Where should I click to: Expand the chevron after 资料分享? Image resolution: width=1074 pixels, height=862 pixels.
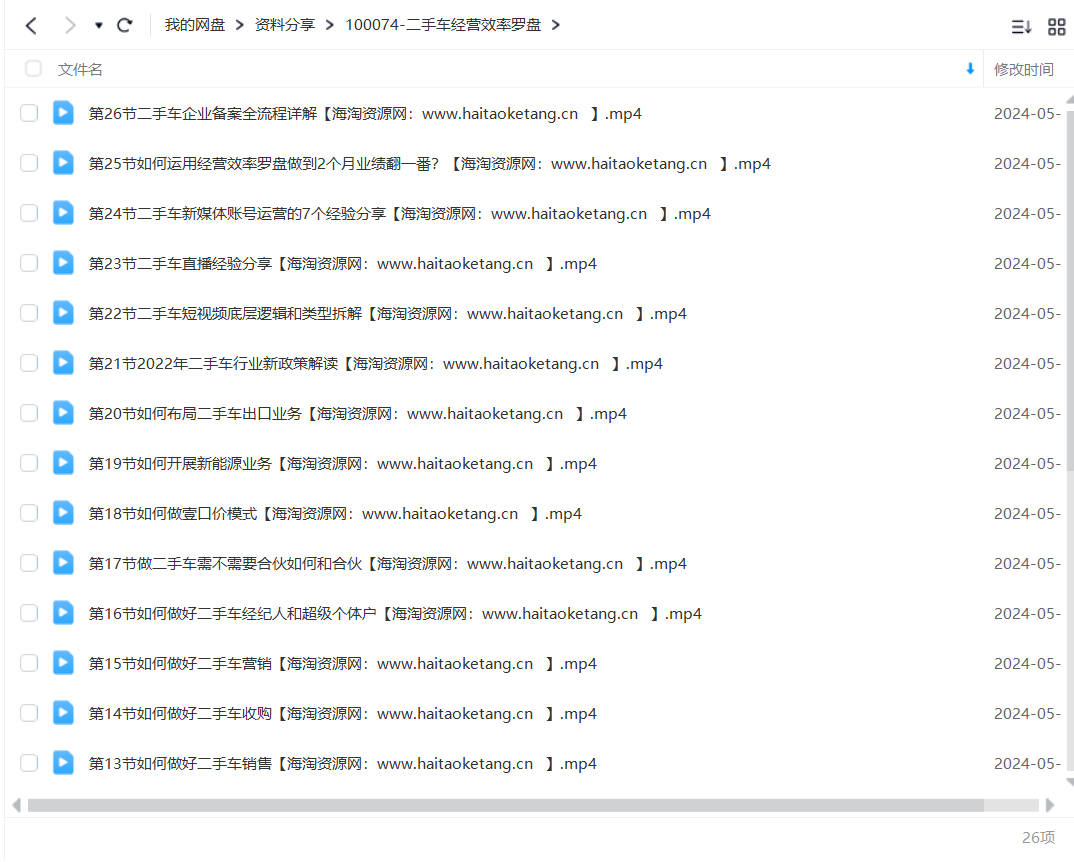point(330,25)
